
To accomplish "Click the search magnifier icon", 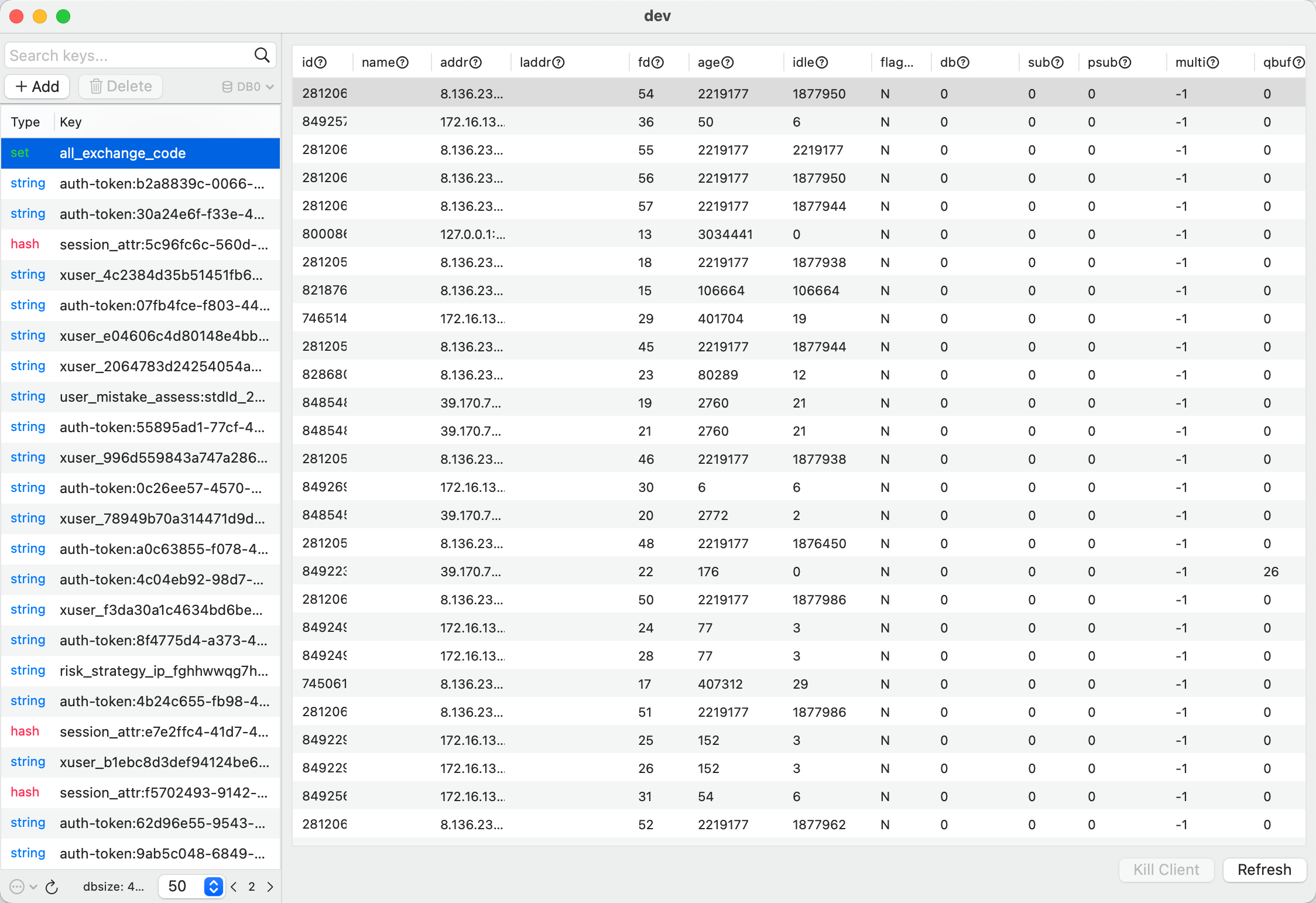I will point(262,55).
